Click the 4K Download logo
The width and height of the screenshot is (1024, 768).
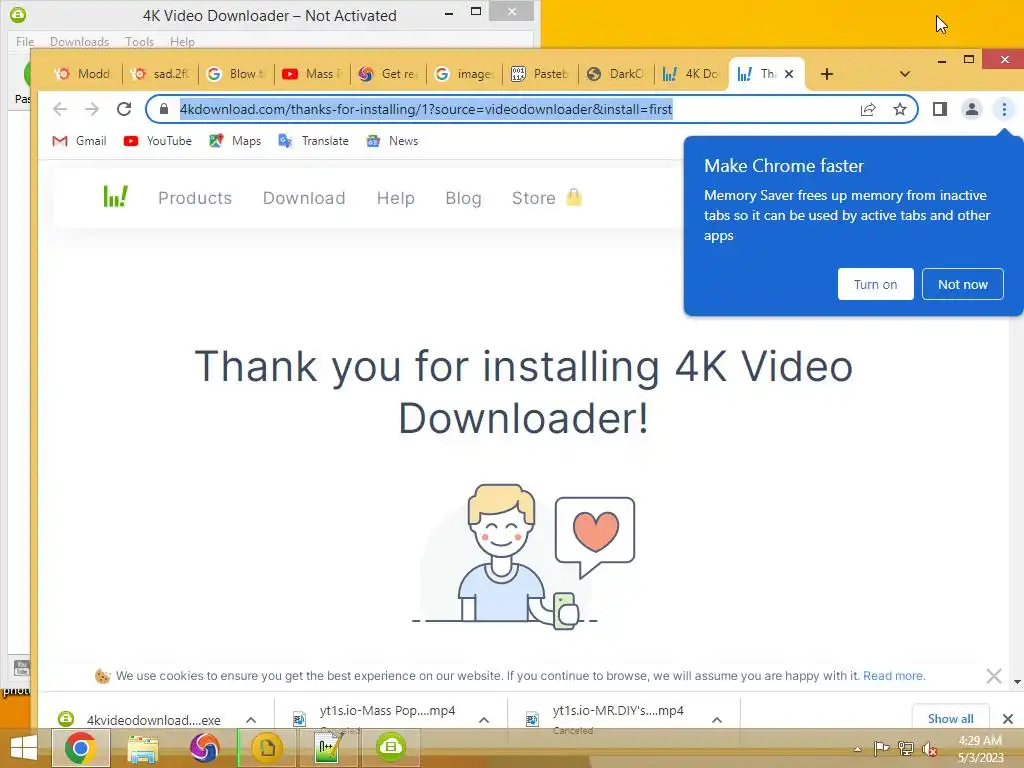pos(116,197)
